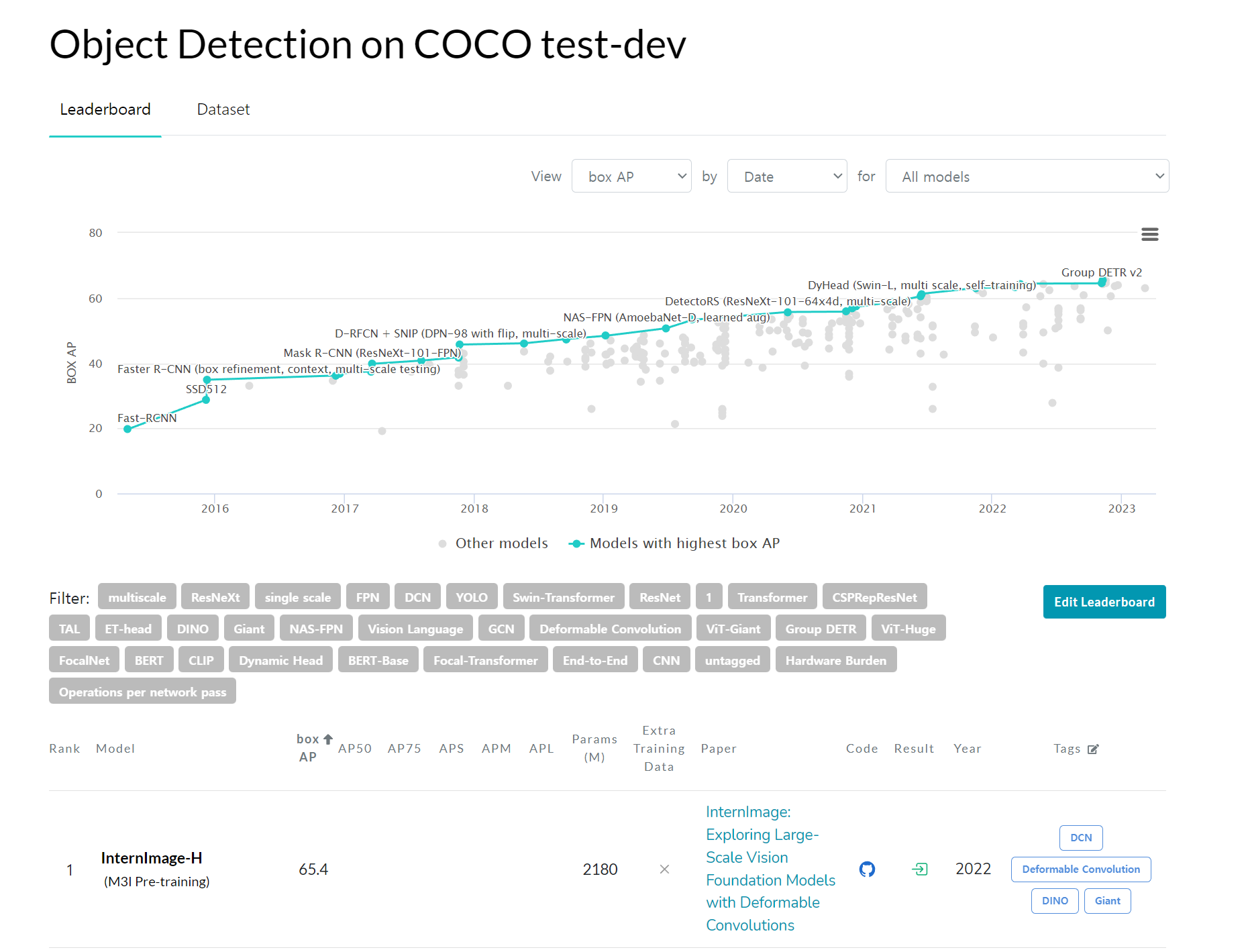Click the SSD512 chart data point
The height and width of the screenshot is (952, 1248).
(x=206, y=400)
